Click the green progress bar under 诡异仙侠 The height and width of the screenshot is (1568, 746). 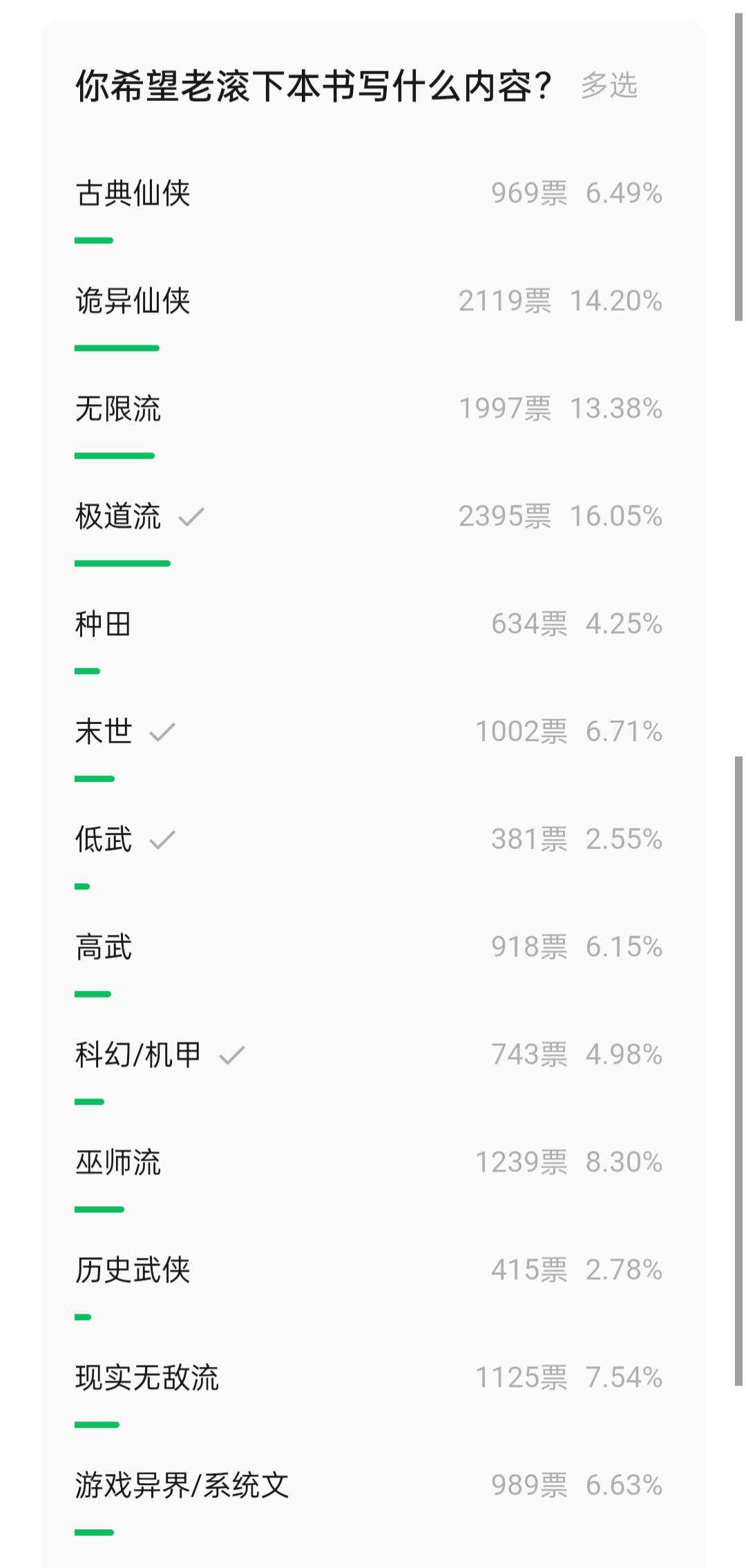(x=117, y=348)
